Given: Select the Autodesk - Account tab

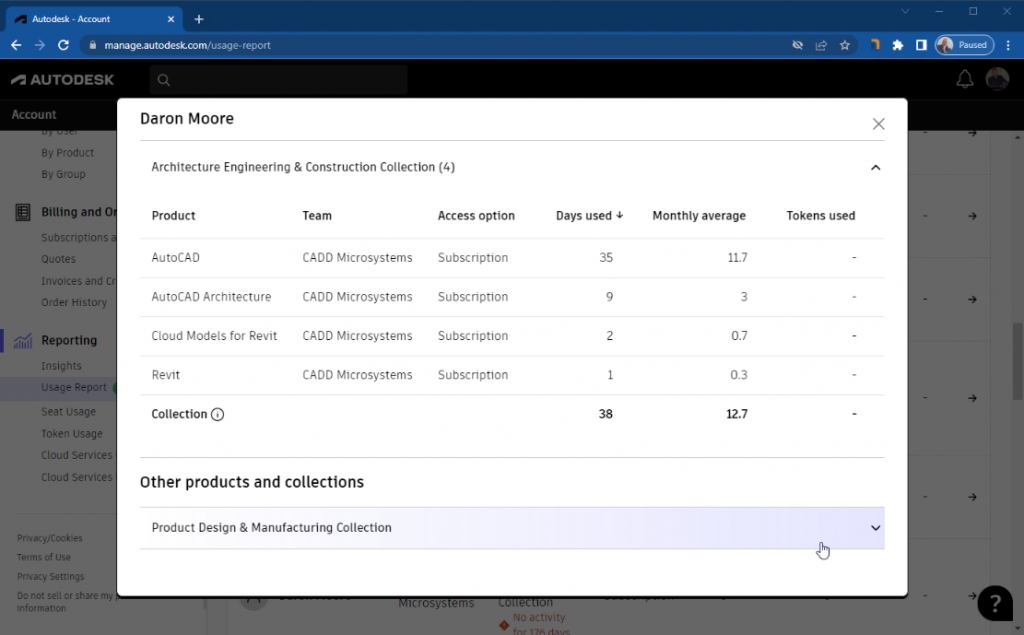Looking at the screenshot, I should pos(95,19).
